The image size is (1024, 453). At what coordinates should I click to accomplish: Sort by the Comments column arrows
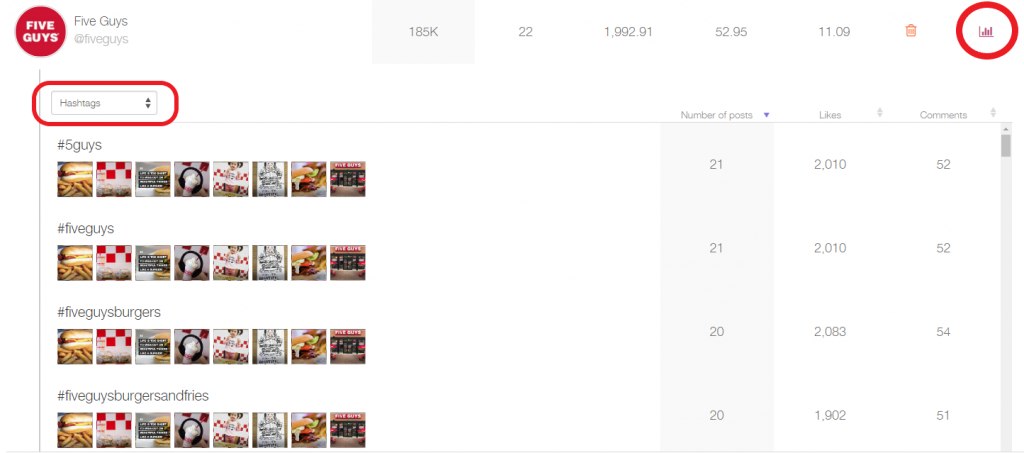pyautogui.click(x=993, y=113)
